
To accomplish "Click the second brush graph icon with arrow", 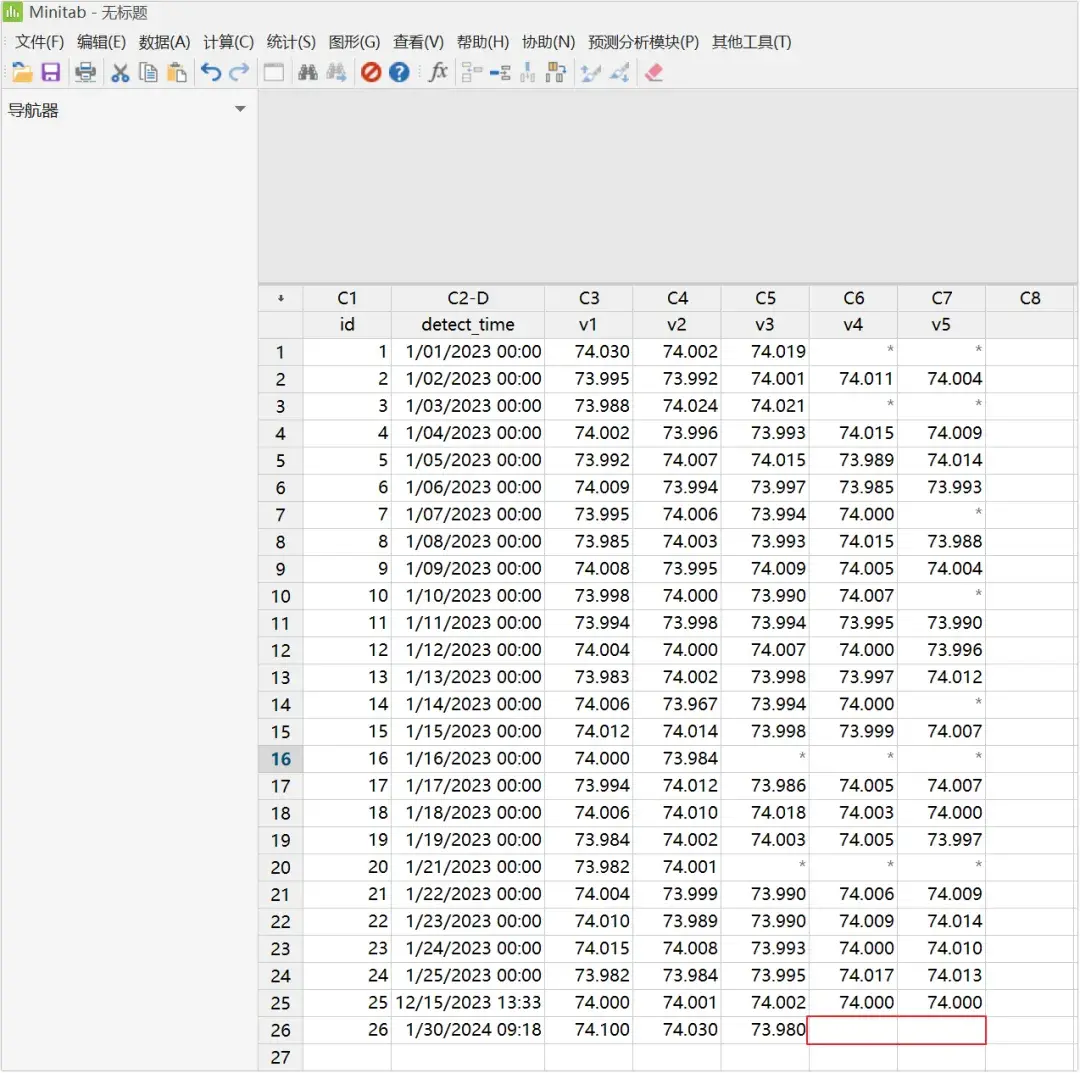I will tap(619, 72).
